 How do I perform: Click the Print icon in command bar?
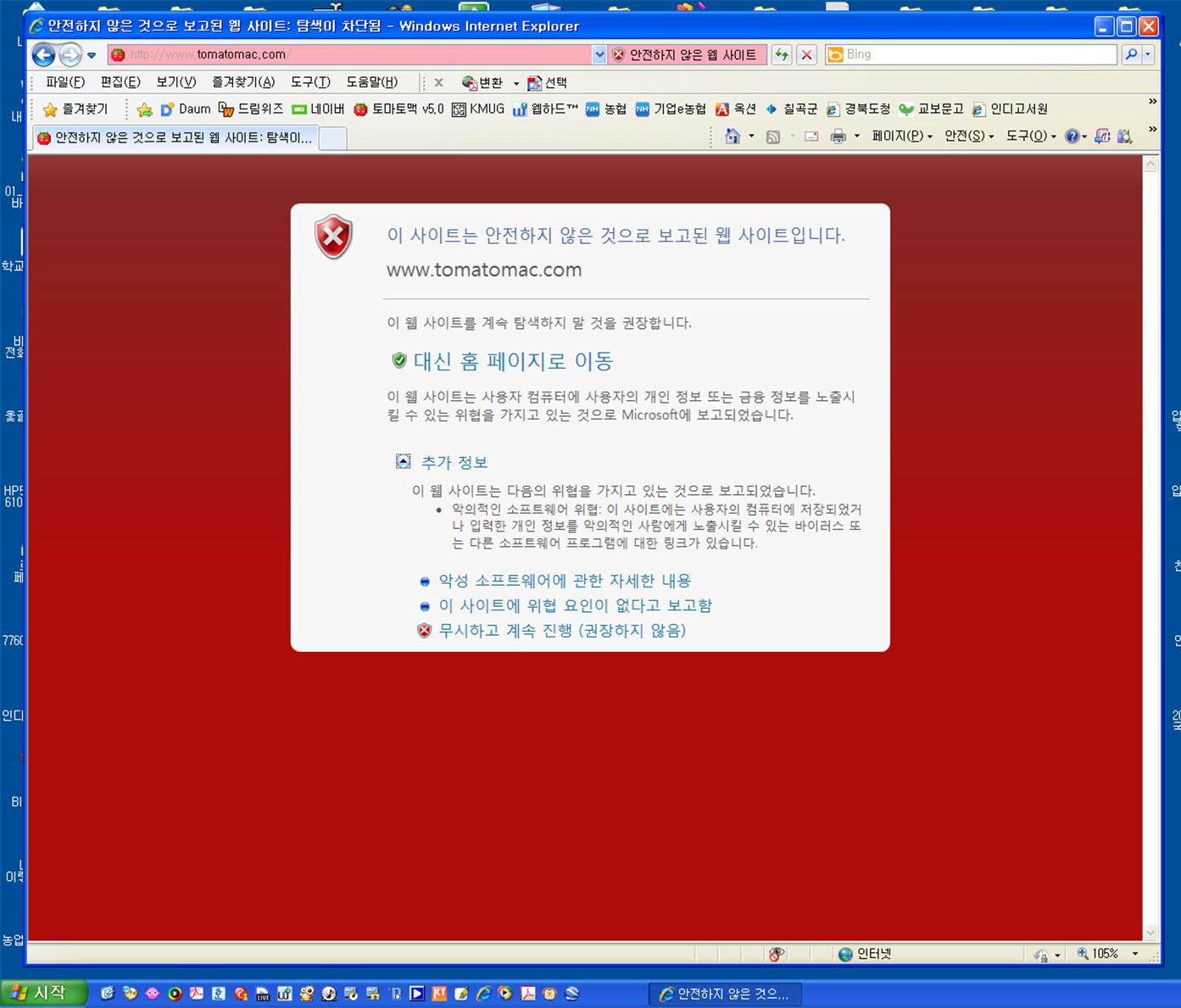(838, 136)
